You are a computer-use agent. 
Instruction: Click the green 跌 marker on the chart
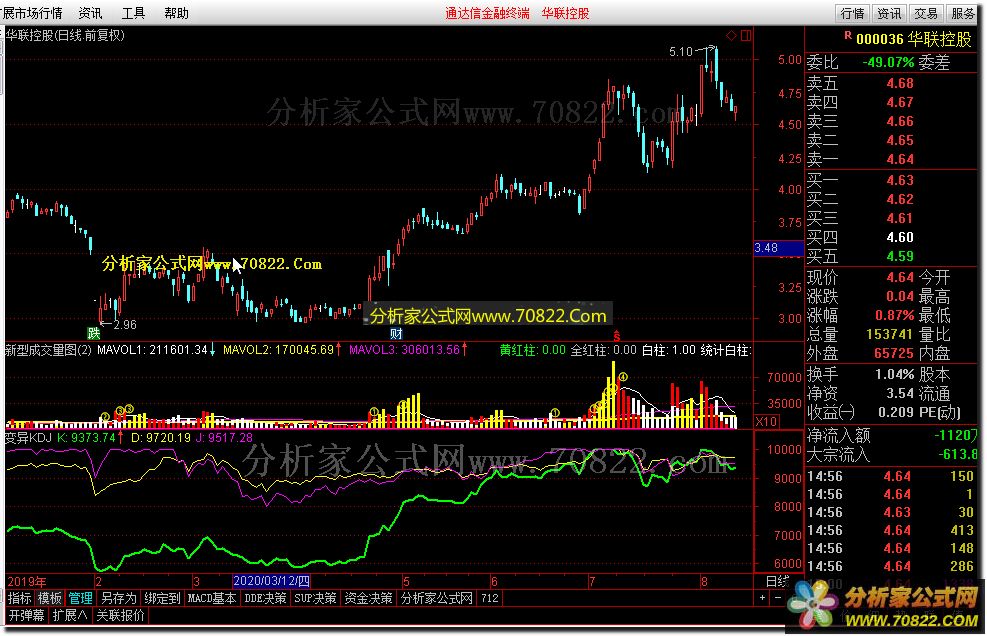tap(94, 333)
